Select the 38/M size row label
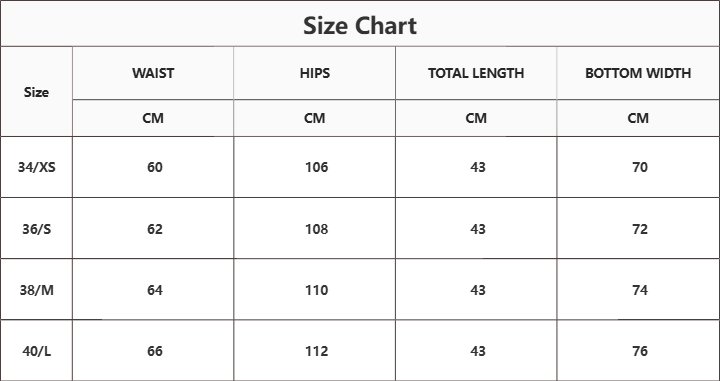Image resolution: width=720 pixels, height=381 pixels. [37, 290]
